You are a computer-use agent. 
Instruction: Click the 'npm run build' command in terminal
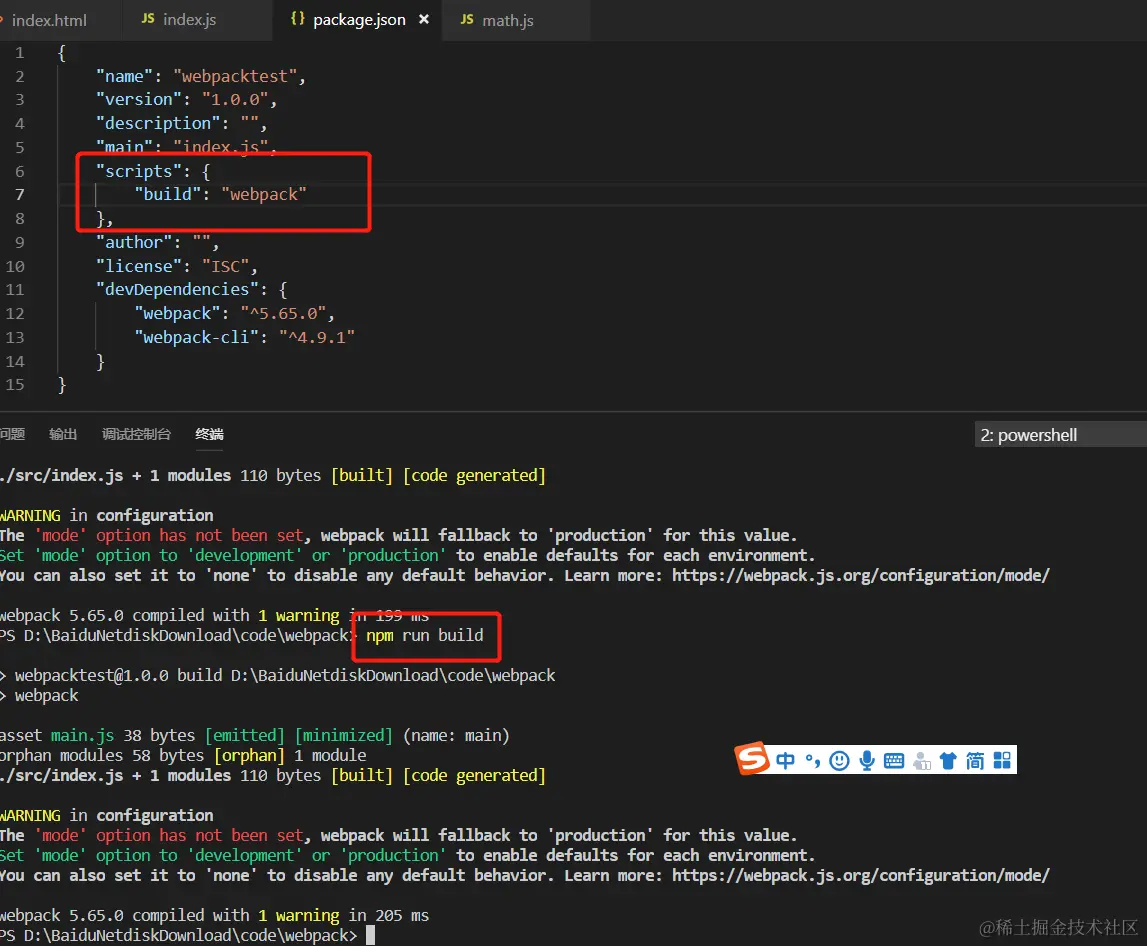(x=424, y=635)
